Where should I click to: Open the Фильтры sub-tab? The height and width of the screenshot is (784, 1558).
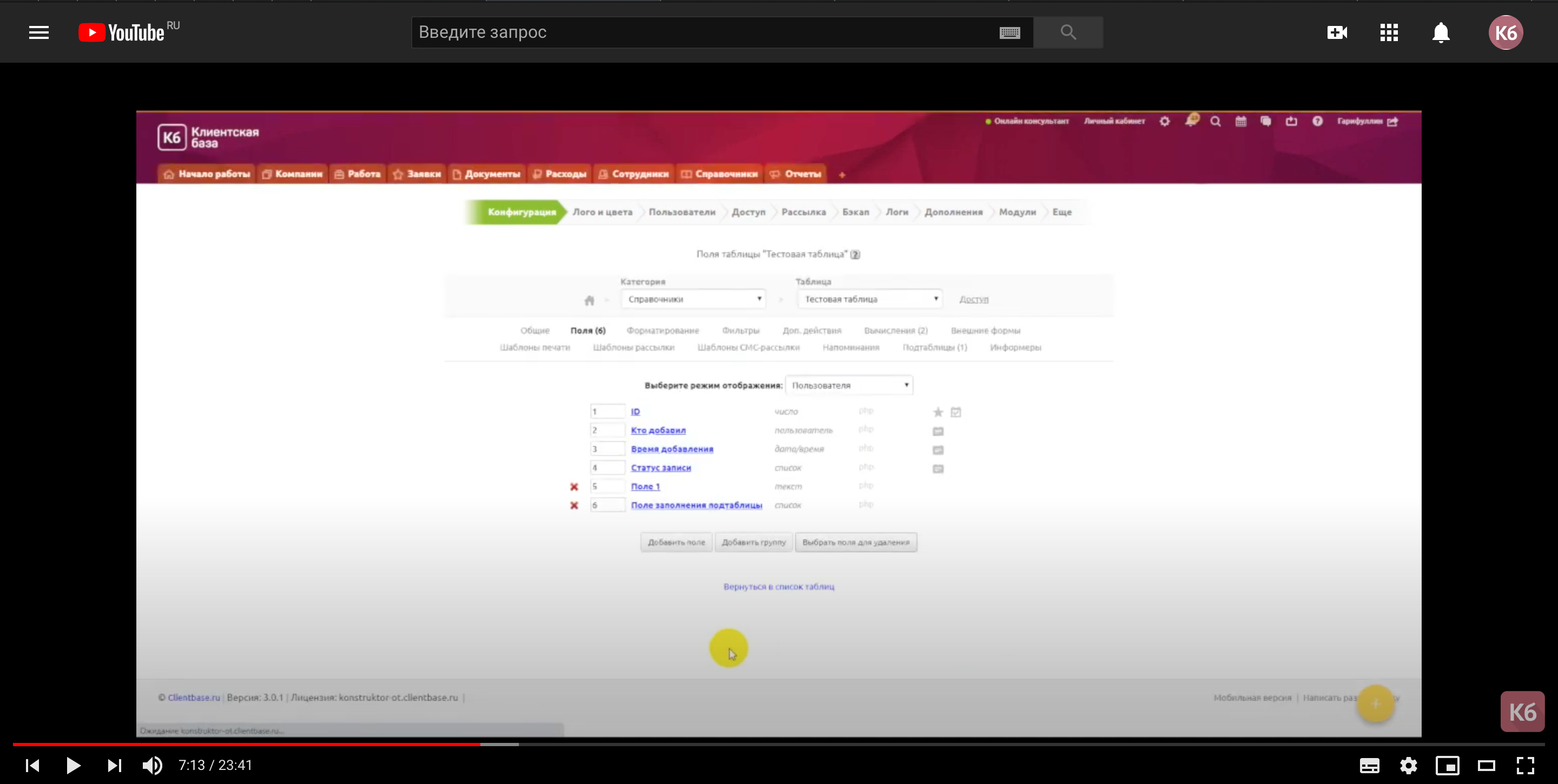(x=740, y=331)
